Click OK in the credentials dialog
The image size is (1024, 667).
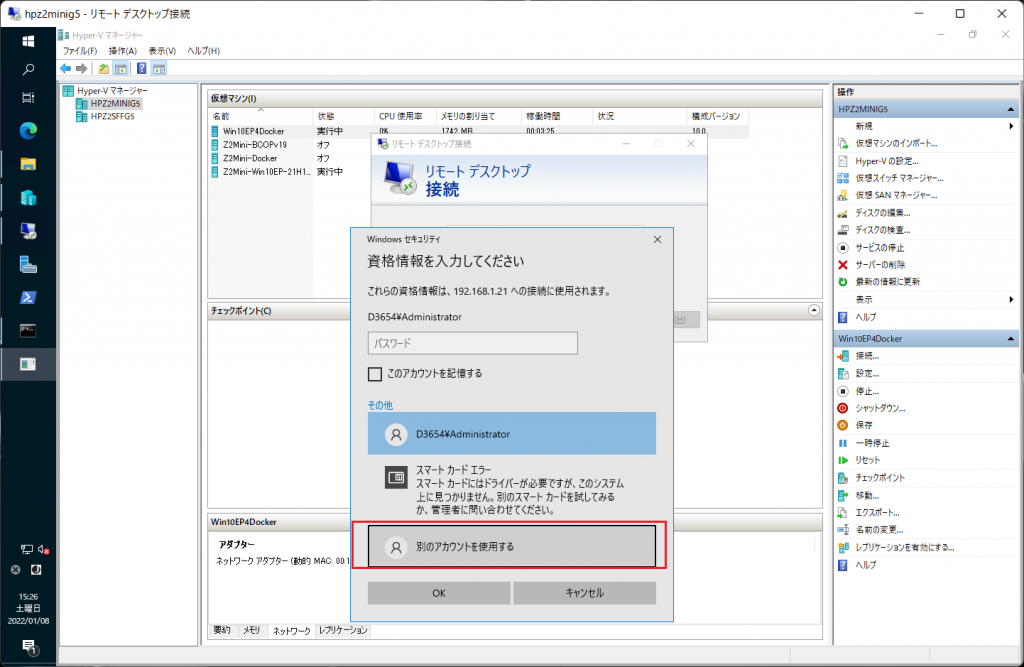438,593
